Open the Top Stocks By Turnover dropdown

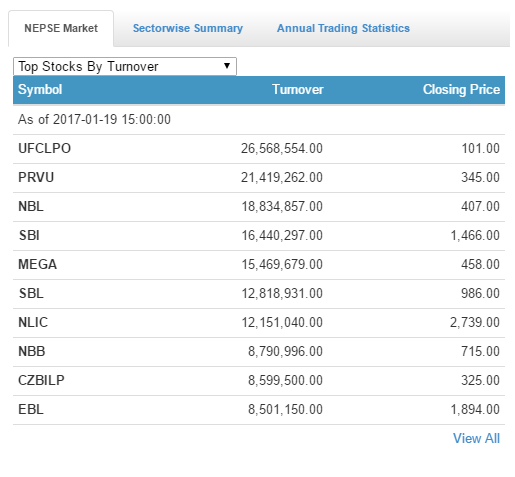125,66
